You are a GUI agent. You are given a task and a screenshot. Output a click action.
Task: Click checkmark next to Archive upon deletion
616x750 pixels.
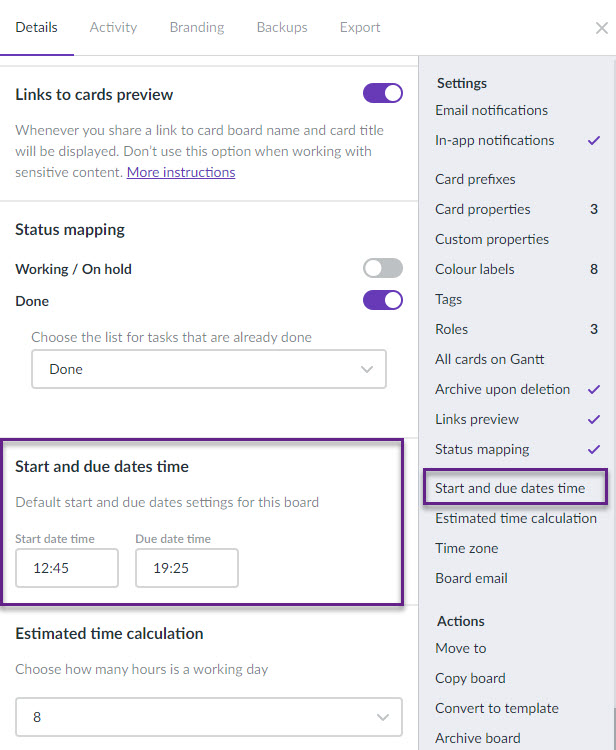coord(594,389)
